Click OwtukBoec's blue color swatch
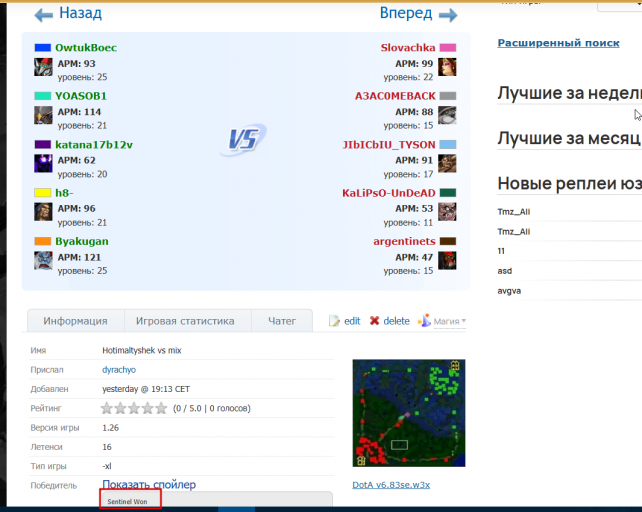 point(43,48)
